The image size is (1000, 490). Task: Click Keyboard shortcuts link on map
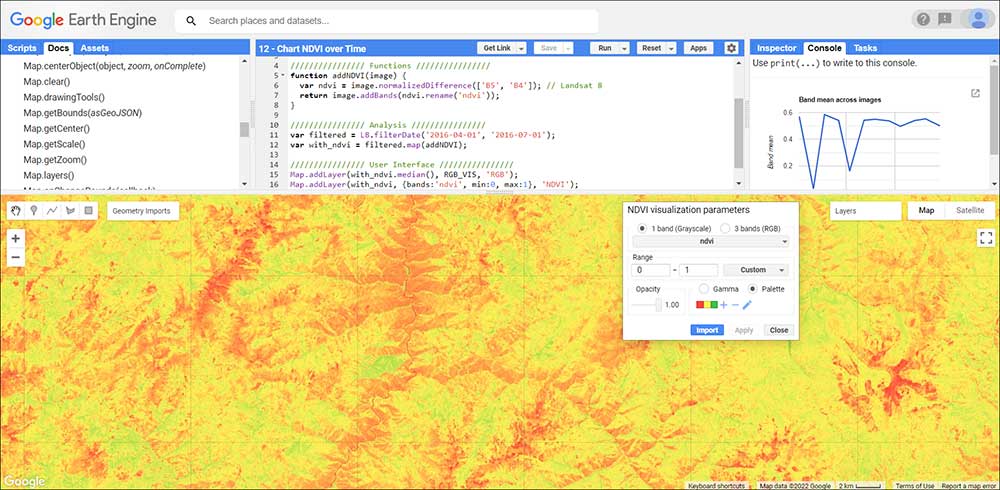[716, 486]
